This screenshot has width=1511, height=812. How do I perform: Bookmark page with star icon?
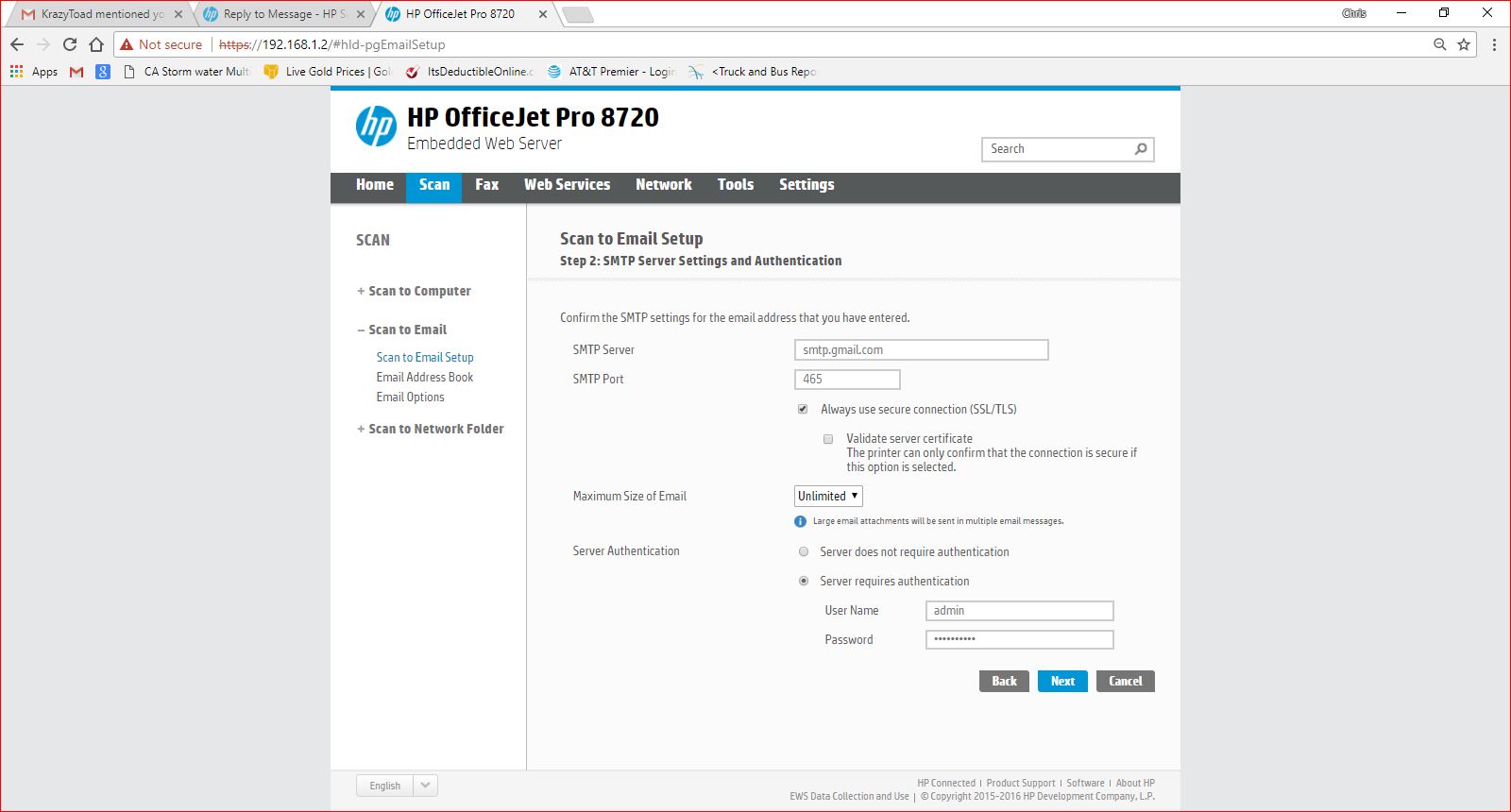coord(1464,44)
